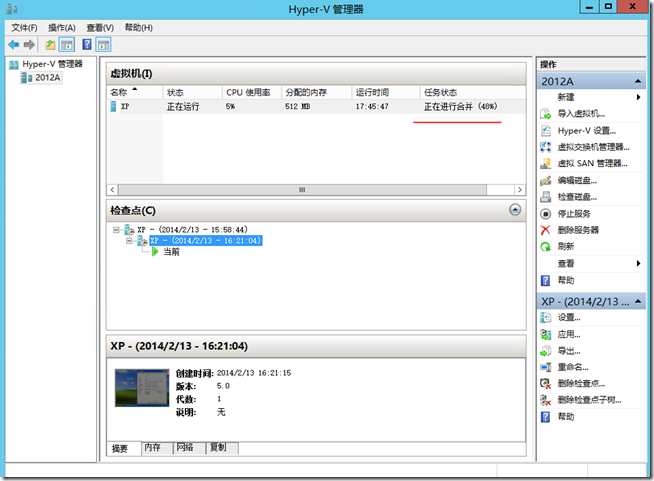Expand the 新建 submenu arrow

639,97
